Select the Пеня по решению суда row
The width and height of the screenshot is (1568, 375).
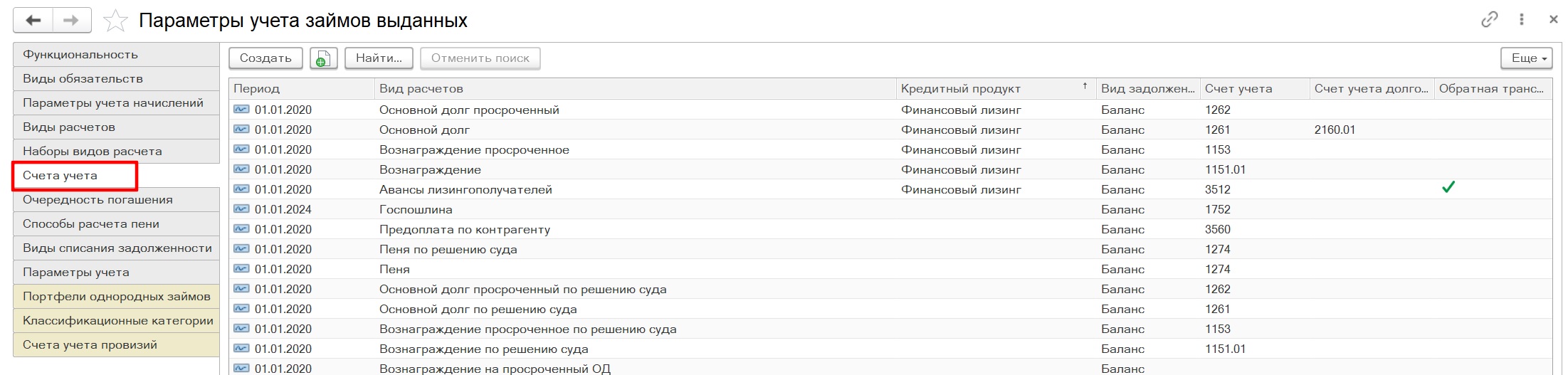click(890, 249)
